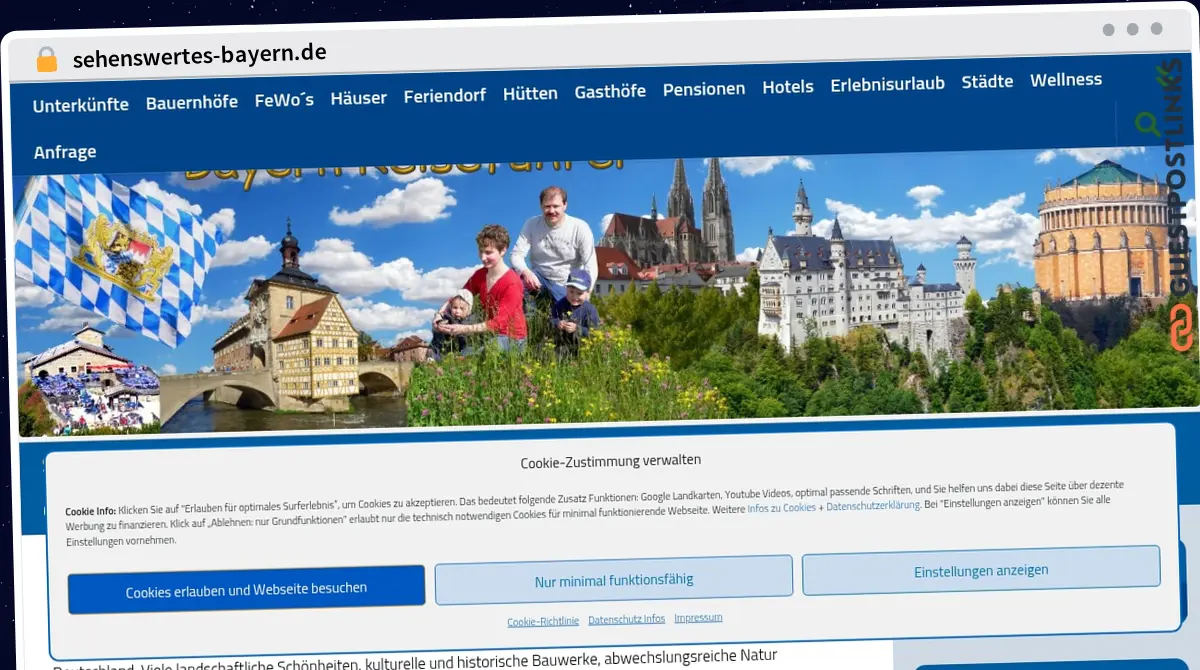Select Erlebnisurlaub from the navigation

tap(887, 84)
